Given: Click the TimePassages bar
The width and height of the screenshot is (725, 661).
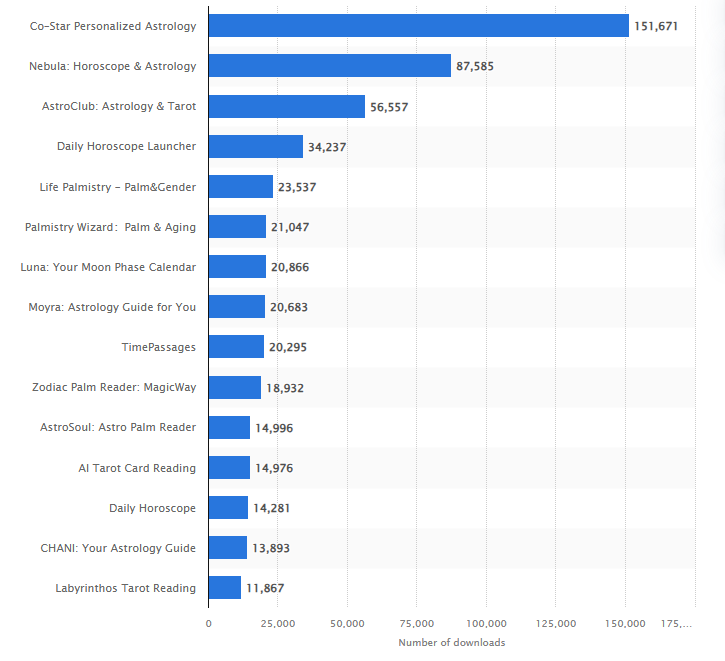Looking at the screenshot, I should 236,347.
